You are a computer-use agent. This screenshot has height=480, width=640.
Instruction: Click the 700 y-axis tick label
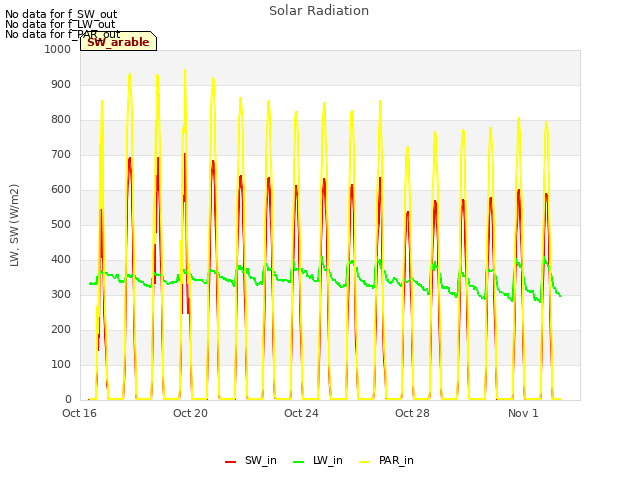tap(61, 155)
